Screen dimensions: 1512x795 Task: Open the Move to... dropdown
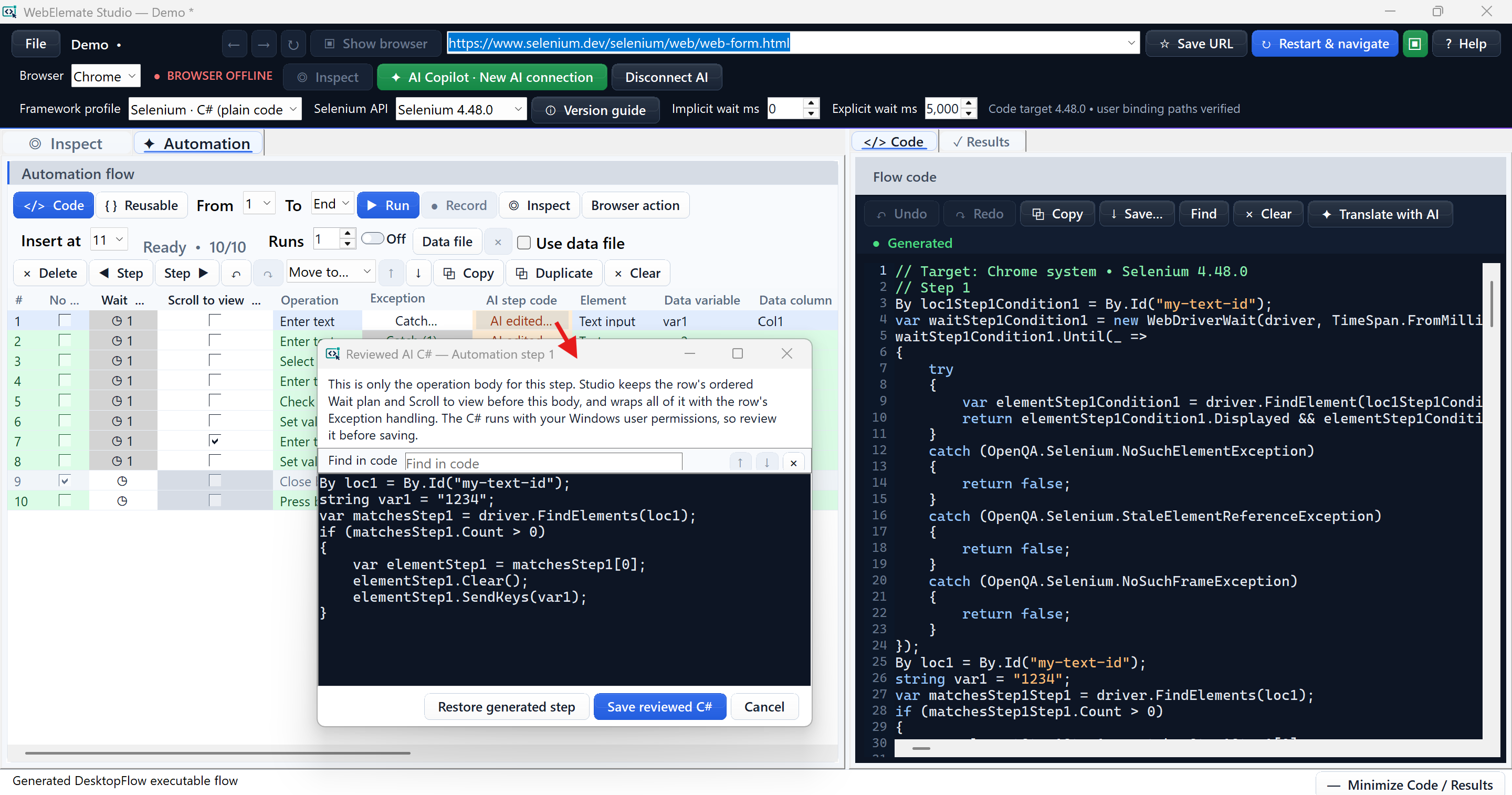(330, 272)
